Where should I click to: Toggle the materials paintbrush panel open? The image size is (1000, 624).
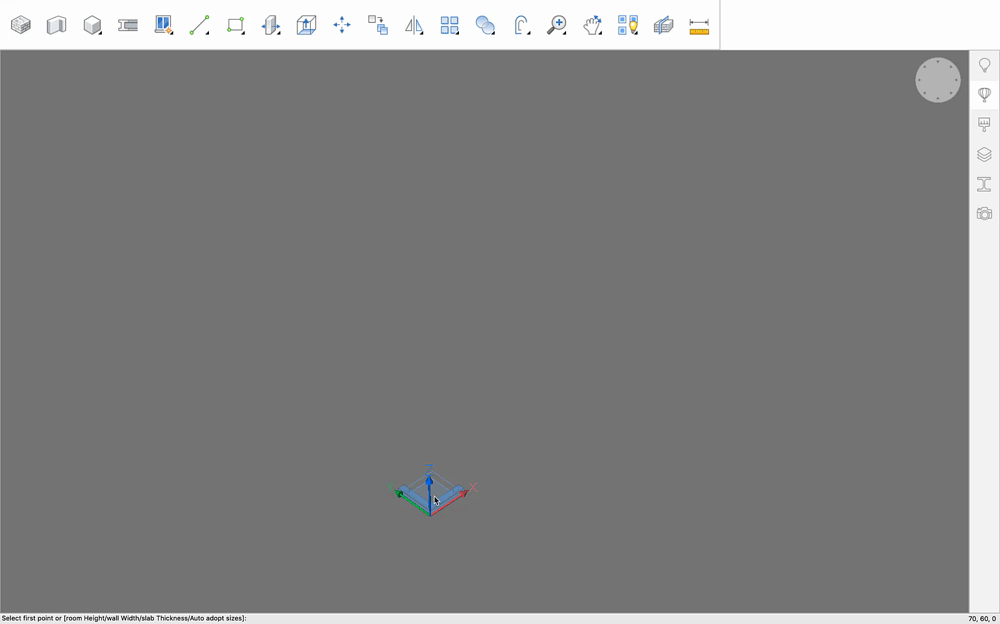pos(984,123)
